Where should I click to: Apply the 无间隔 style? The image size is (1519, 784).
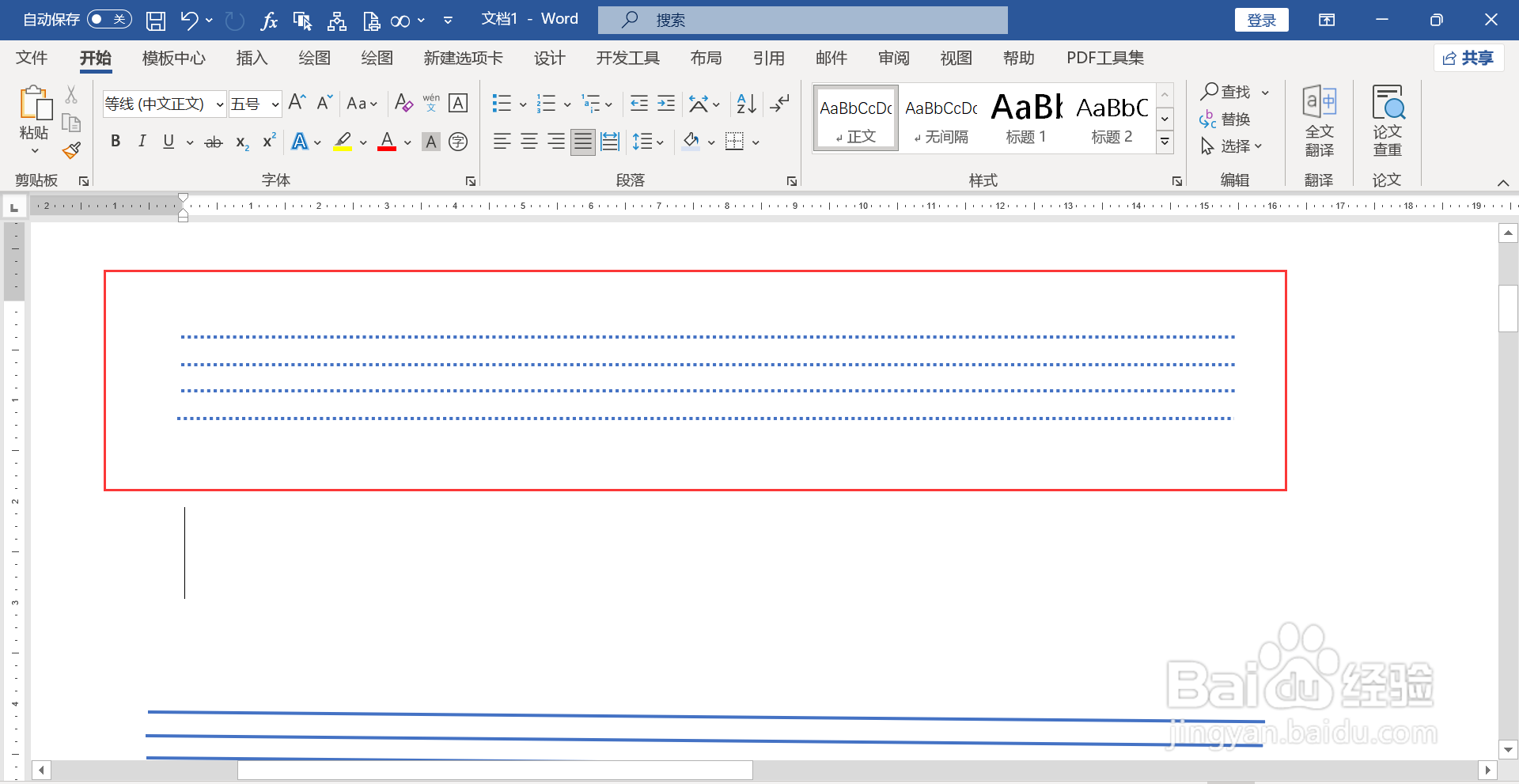pyautogui.click(x=941, y=119)
